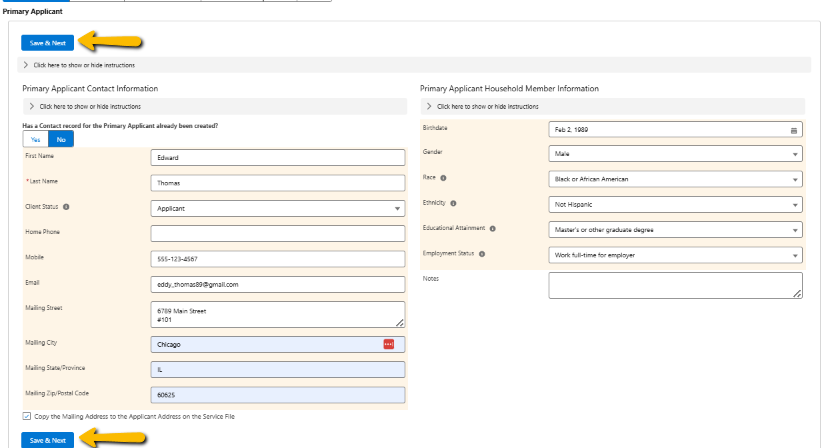This screenshot has height=448, width=821.
Task: Select Yes for existing Contact record
Action: point(35,139)
